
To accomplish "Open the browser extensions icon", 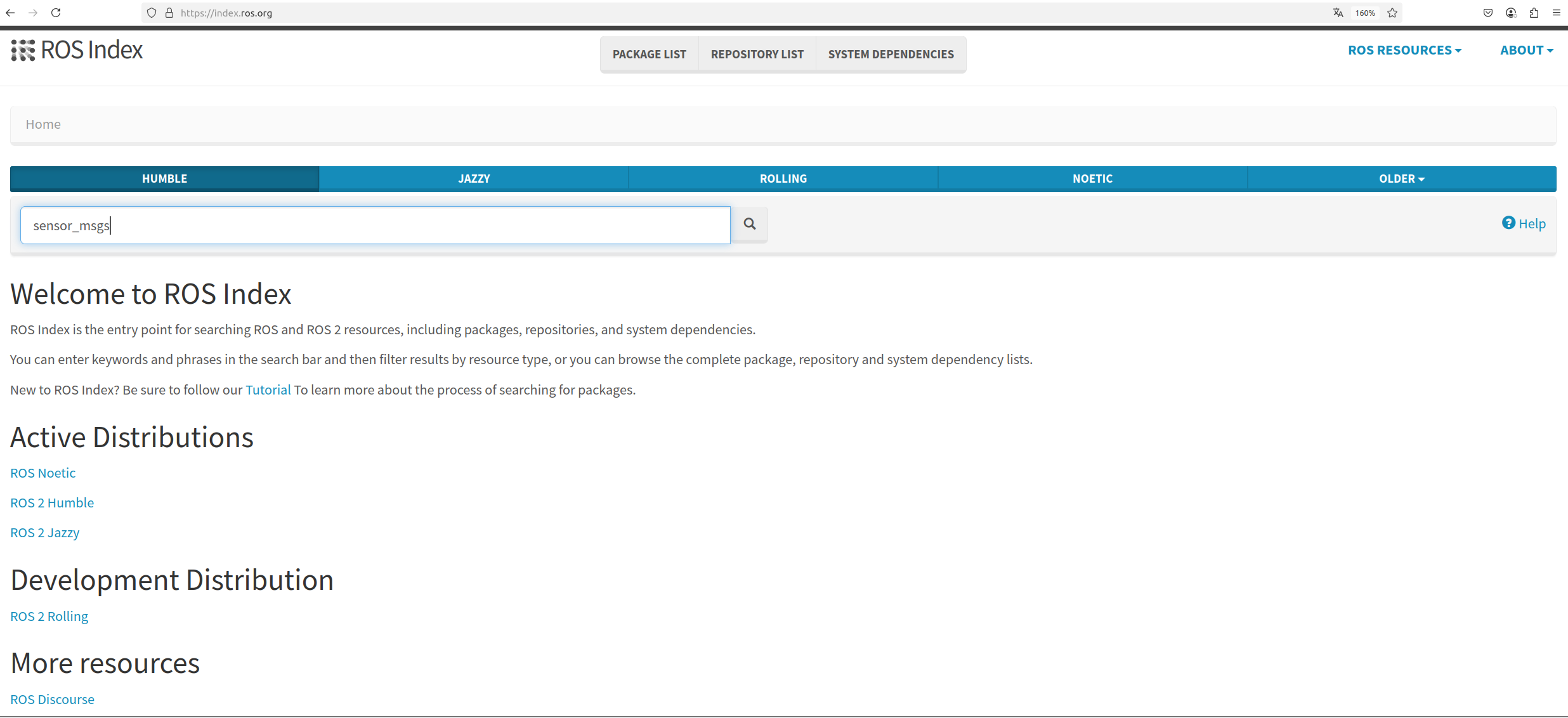I will pyautogui.click(x=1534, y=13).
